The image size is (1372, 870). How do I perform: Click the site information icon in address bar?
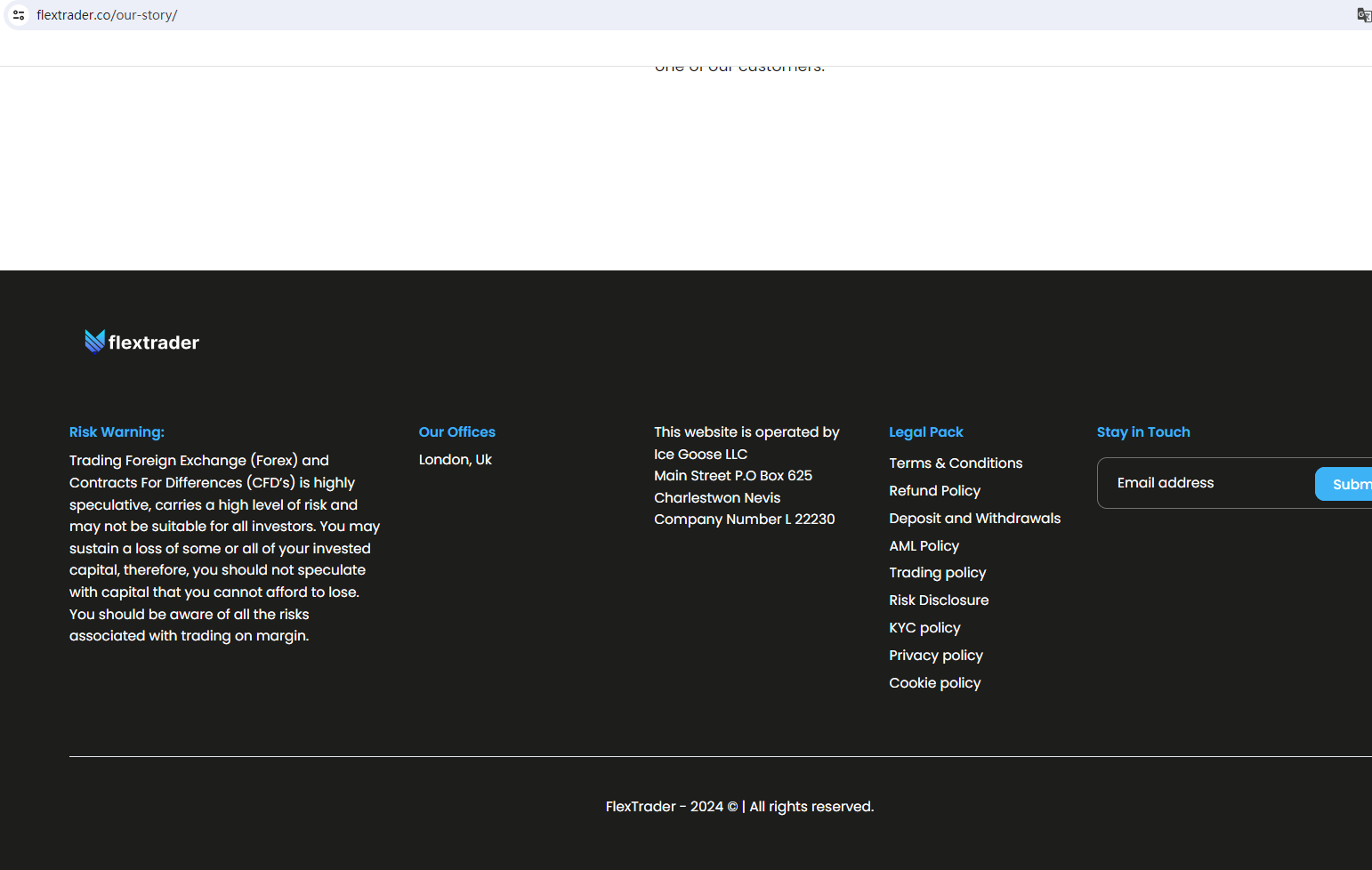[x=19, y=15]
